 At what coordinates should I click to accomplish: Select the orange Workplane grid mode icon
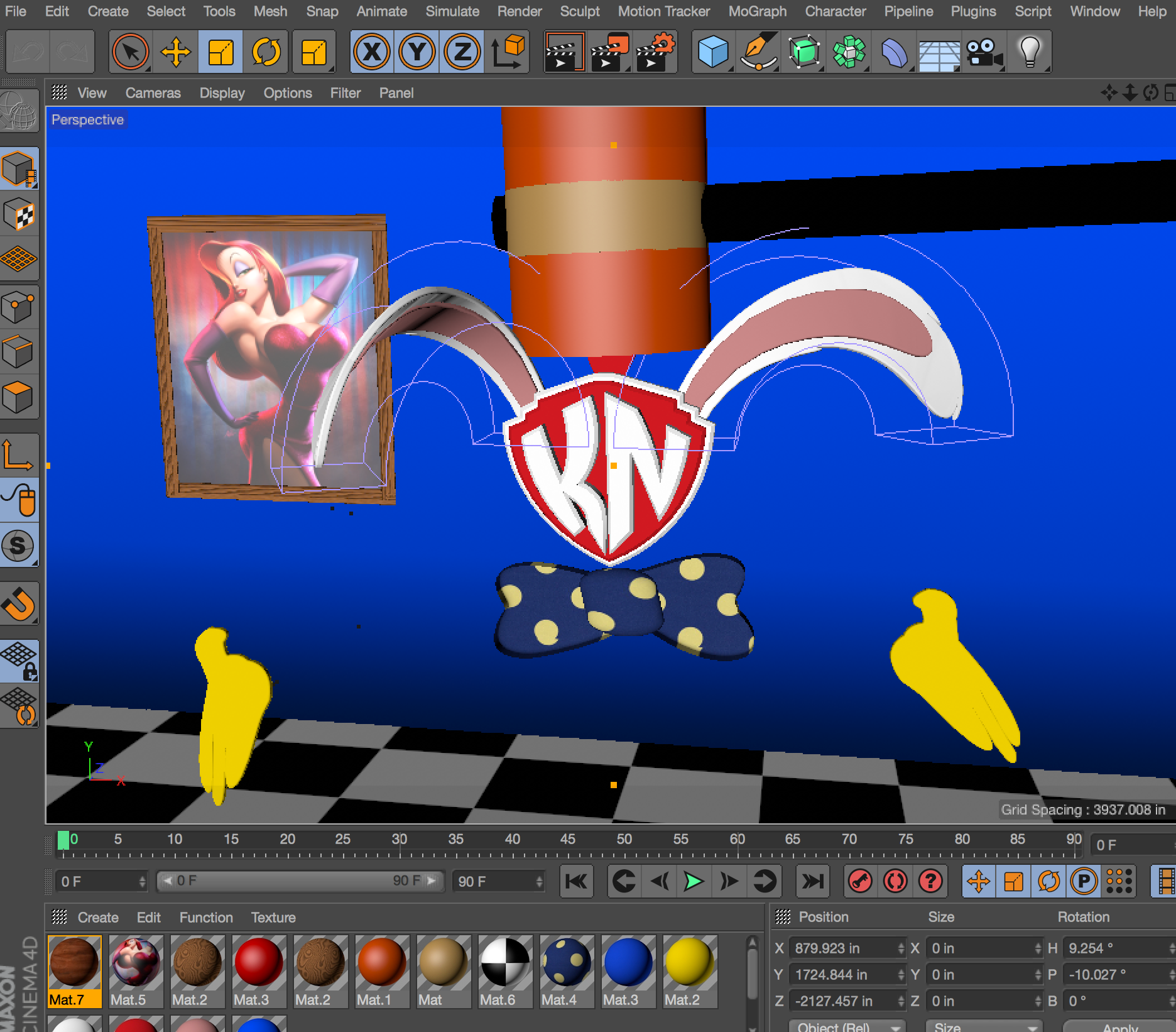pos(19,258)
